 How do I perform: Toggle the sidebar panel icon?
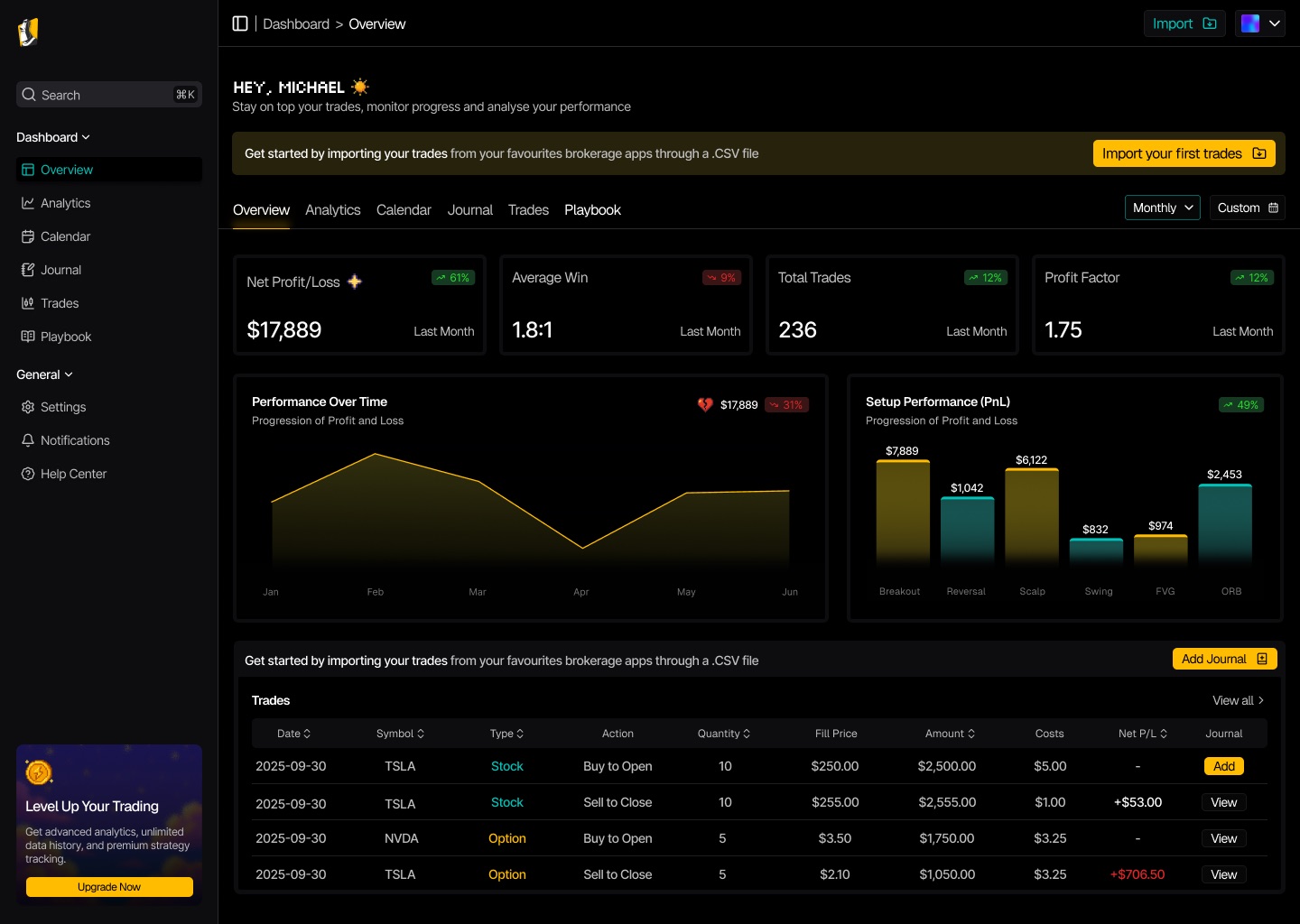pyautogui.click(x=240, y=23)
